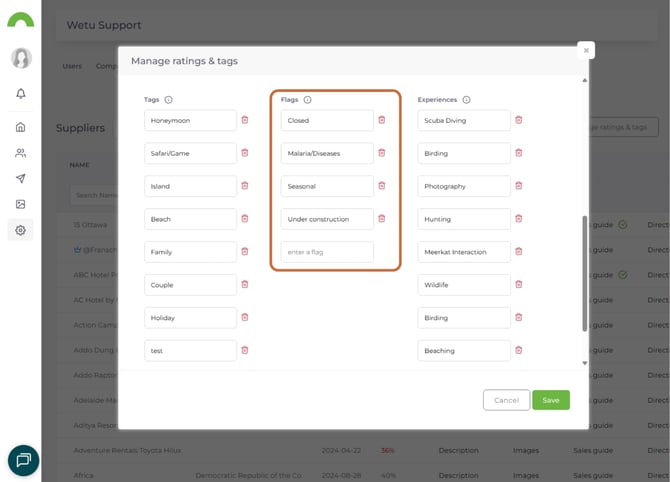
Task: Open users icon in sidebar
Action: pyautogui.click(x=21, y=153)
